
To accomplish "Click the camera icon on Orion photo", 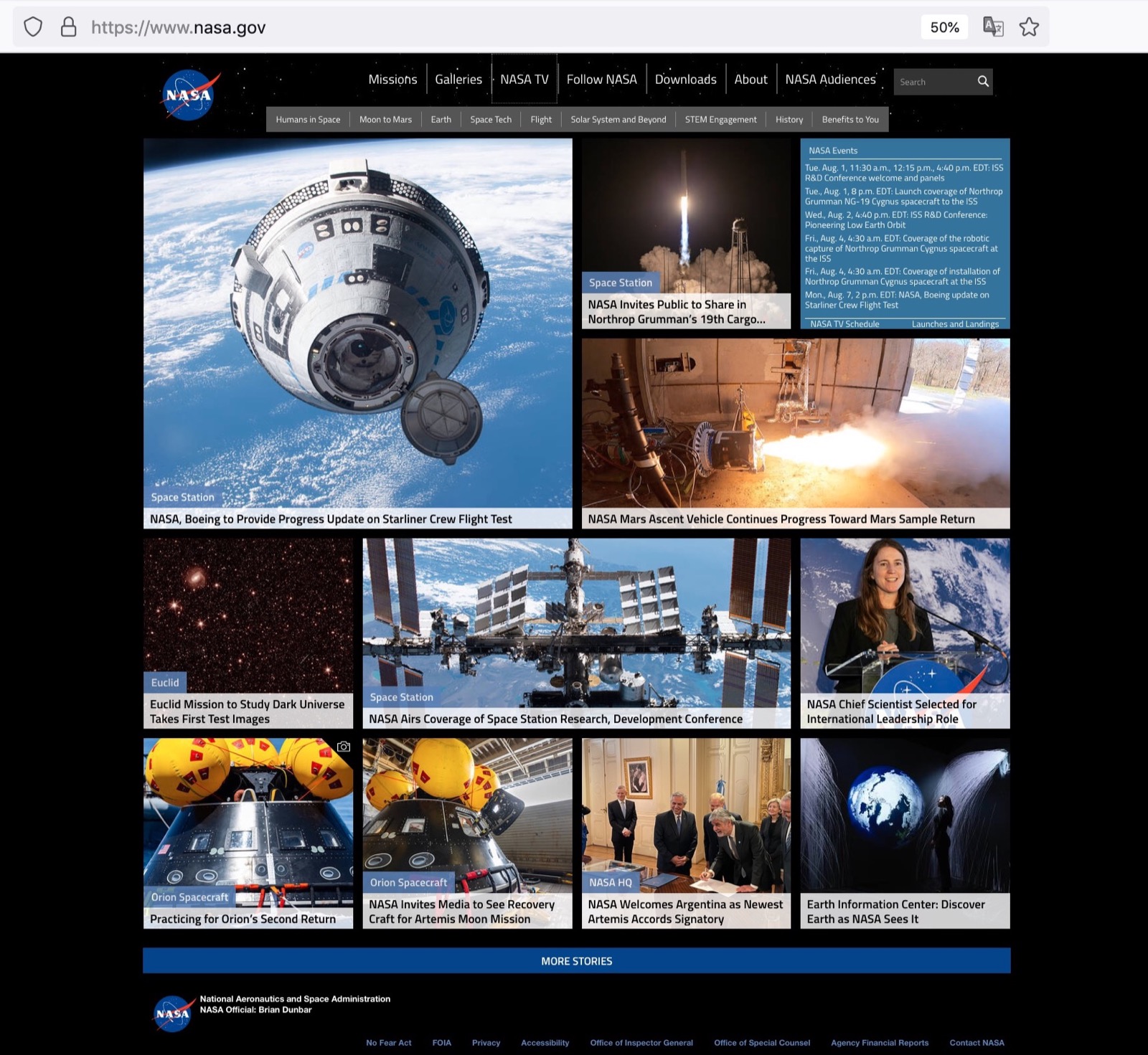I will point(344,747).
